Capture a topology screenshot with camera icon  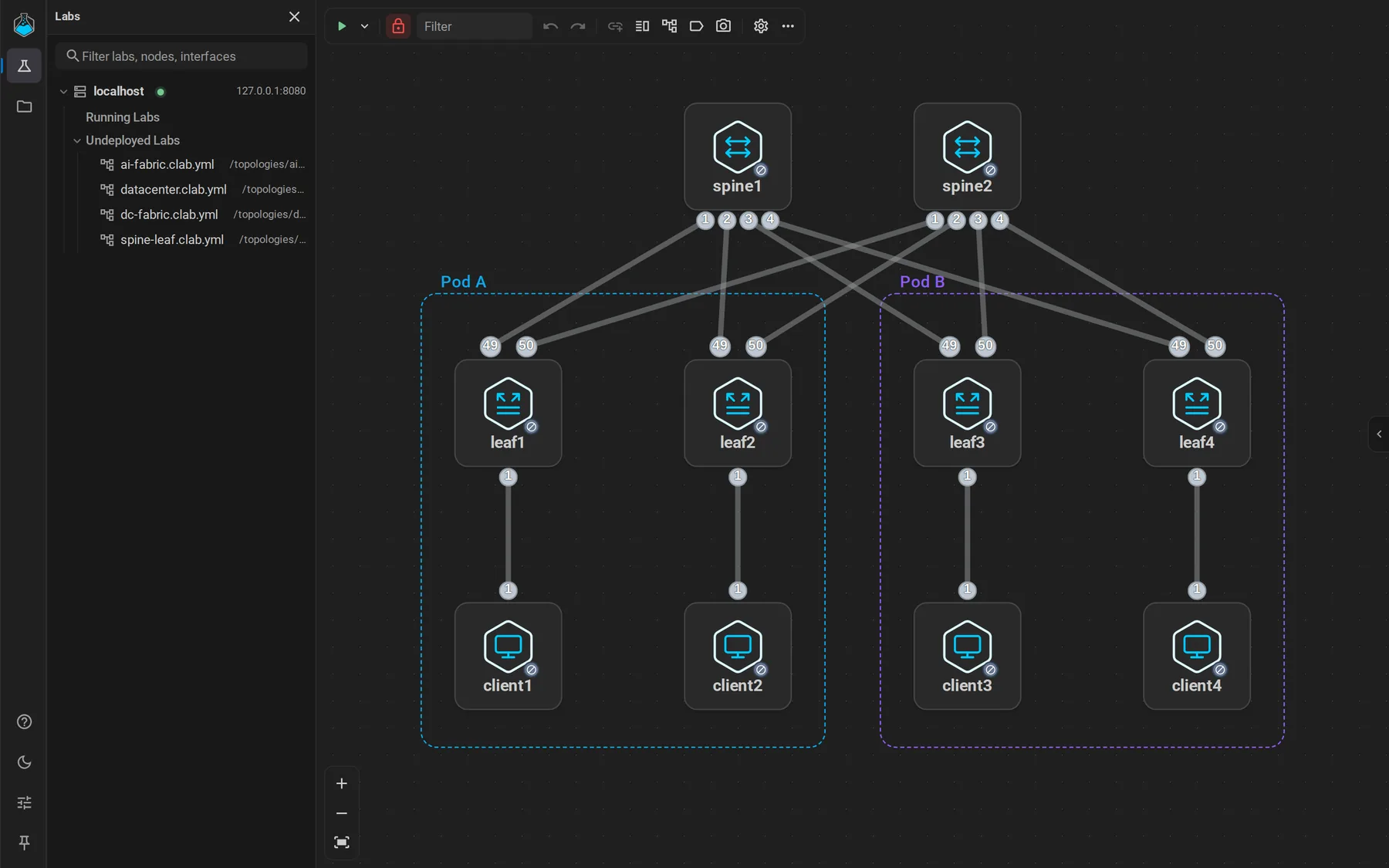tap(723, 26)
